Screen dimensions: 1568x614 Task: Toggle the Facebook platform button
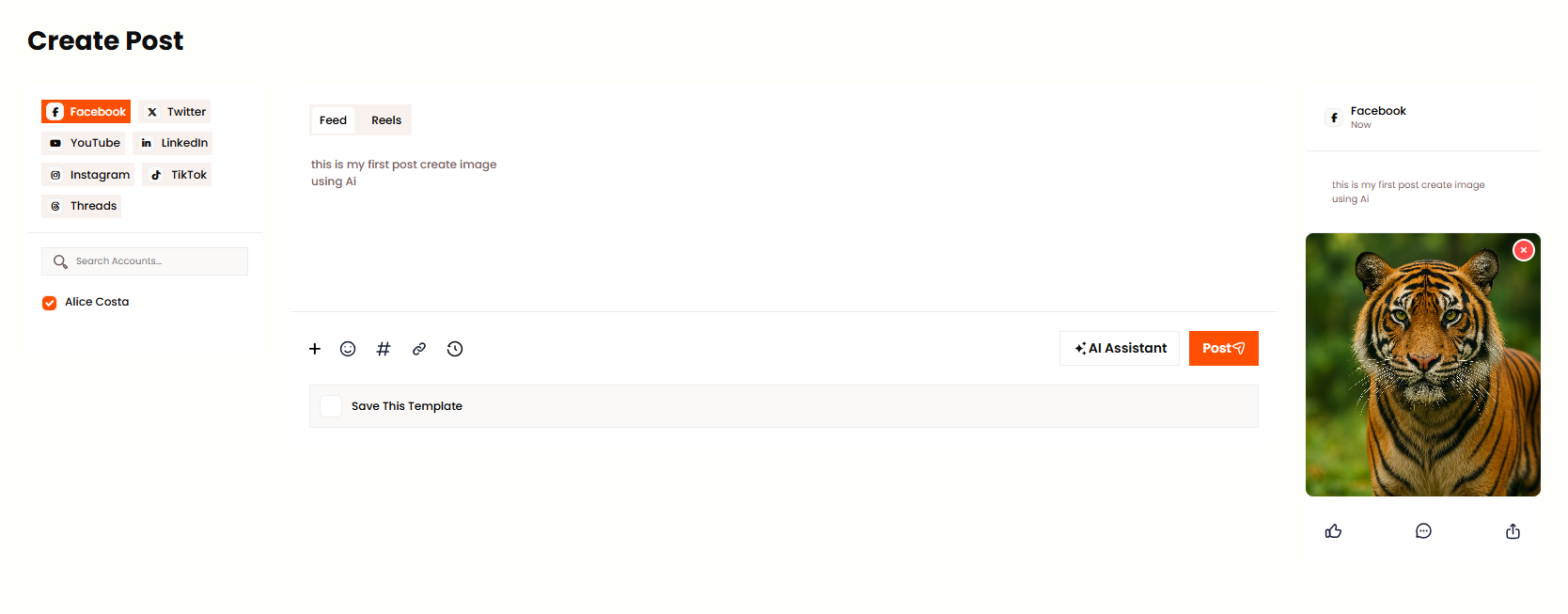pyautogui.click(x=86, y=112)
